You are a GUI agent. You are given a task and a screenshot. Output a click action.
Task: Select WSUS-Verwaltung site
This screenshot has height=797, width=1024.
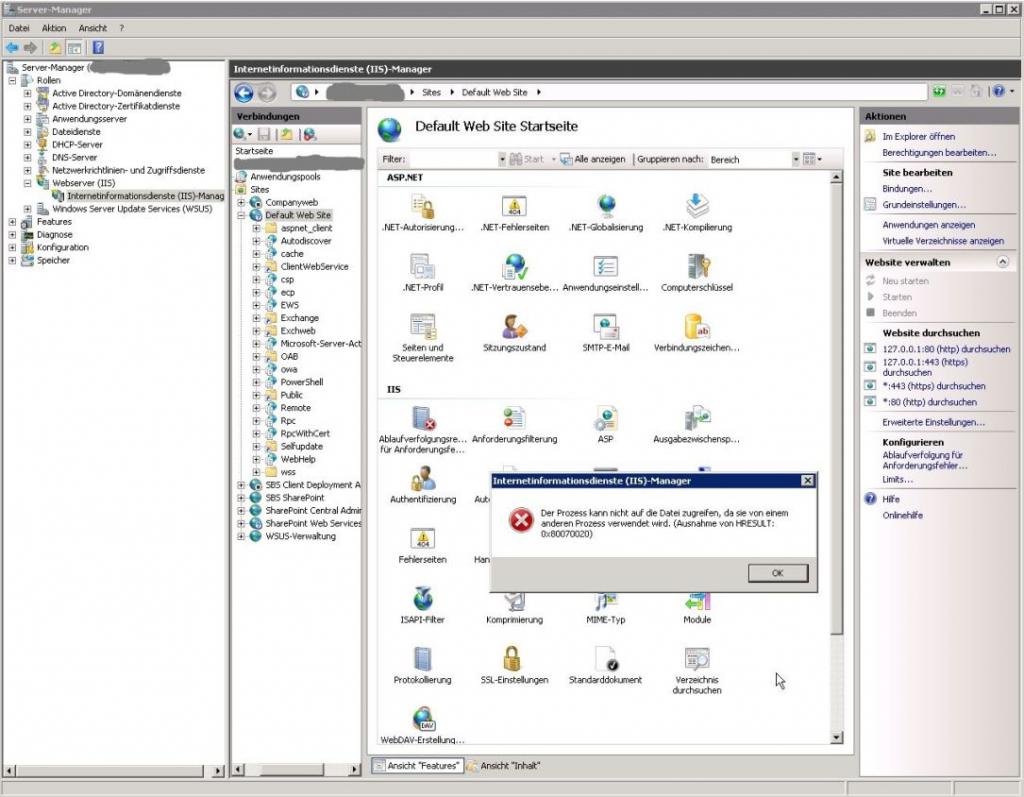click(300, 536)
